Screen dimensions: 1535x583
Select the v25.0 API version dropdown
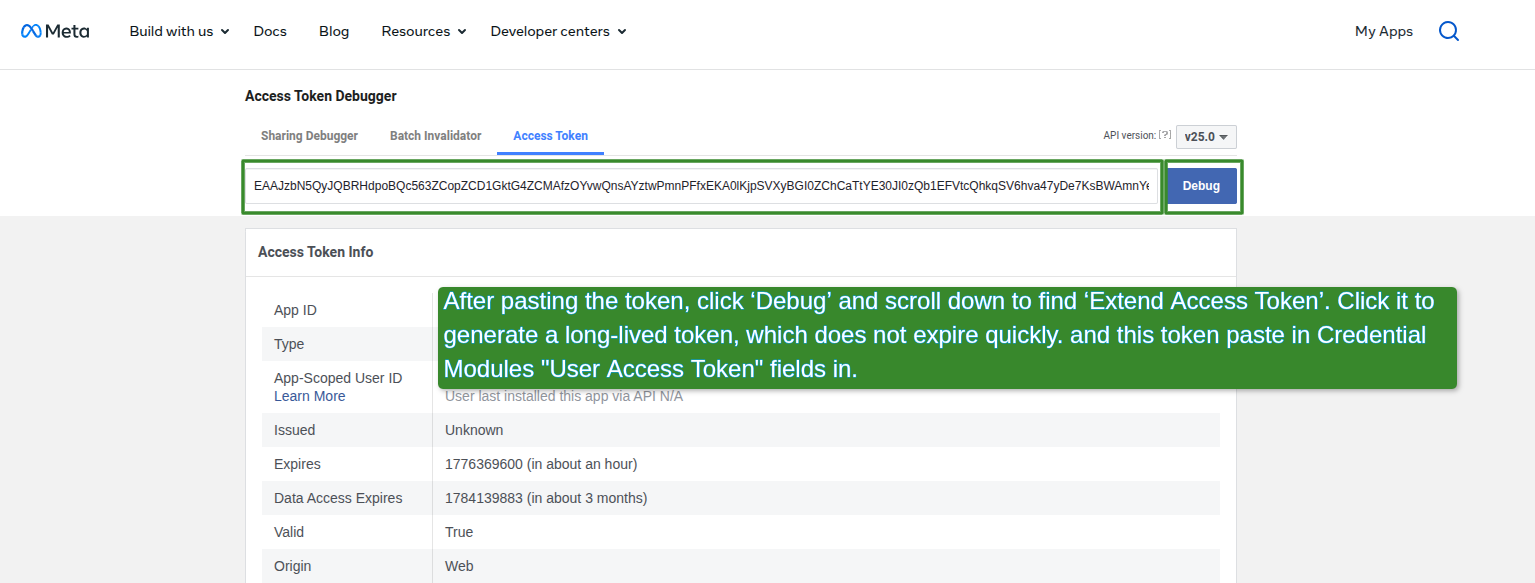[1206, 137]
